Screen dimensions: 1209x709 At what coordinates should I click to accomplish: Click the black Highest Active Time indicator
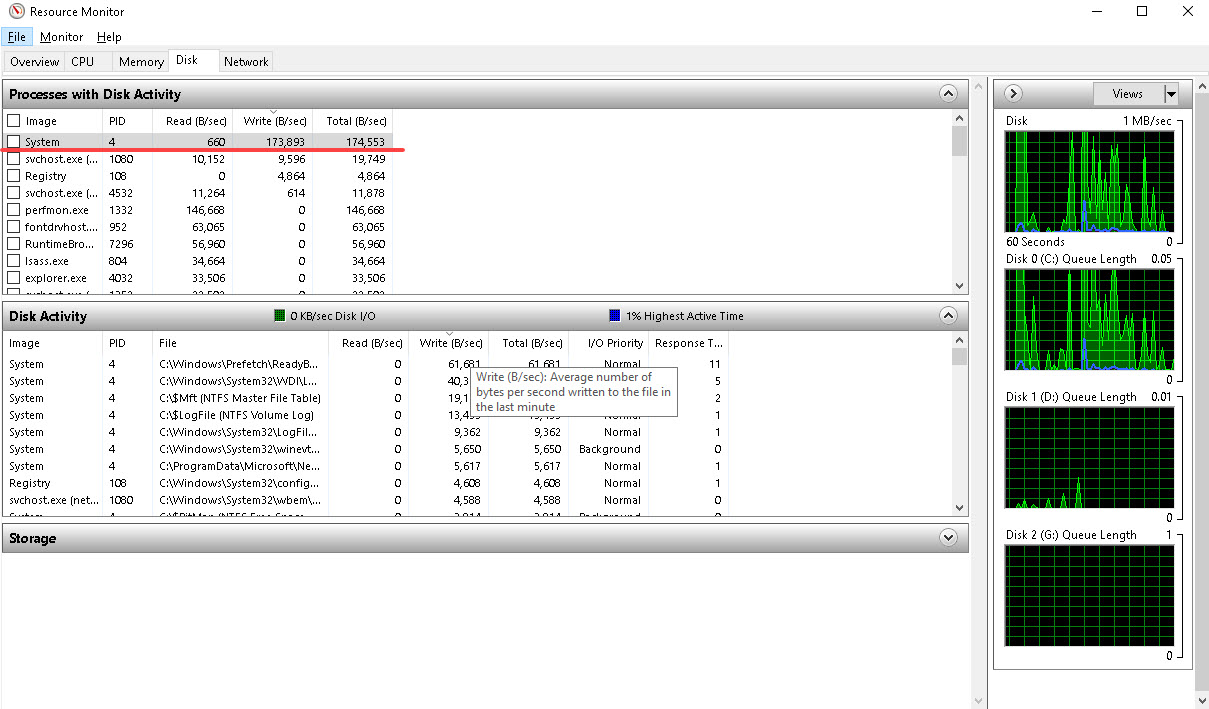click(x=613, y=315)
